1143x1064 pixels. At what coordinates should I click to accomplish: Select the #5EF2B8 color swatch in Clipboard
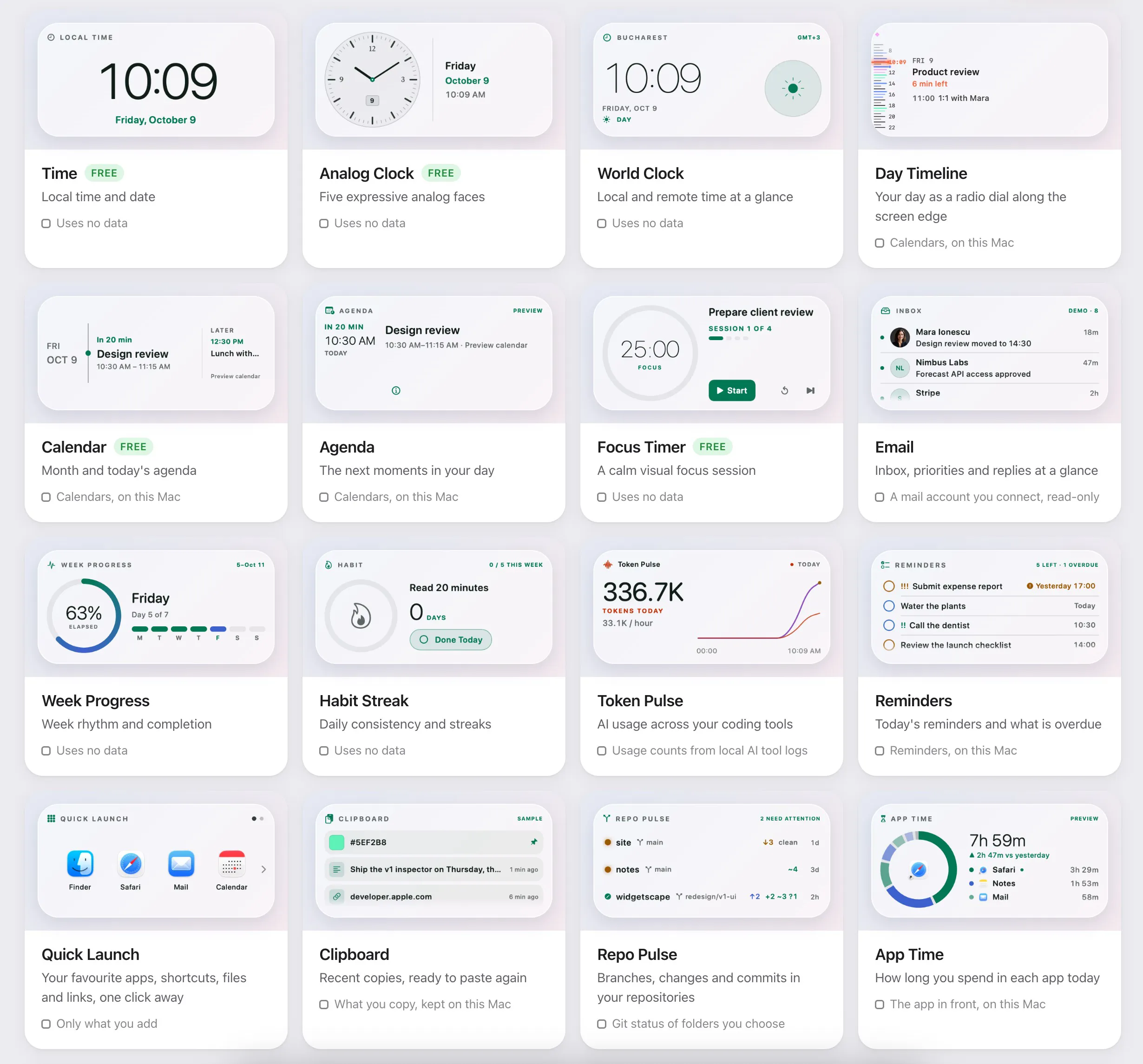click(337, 843)
